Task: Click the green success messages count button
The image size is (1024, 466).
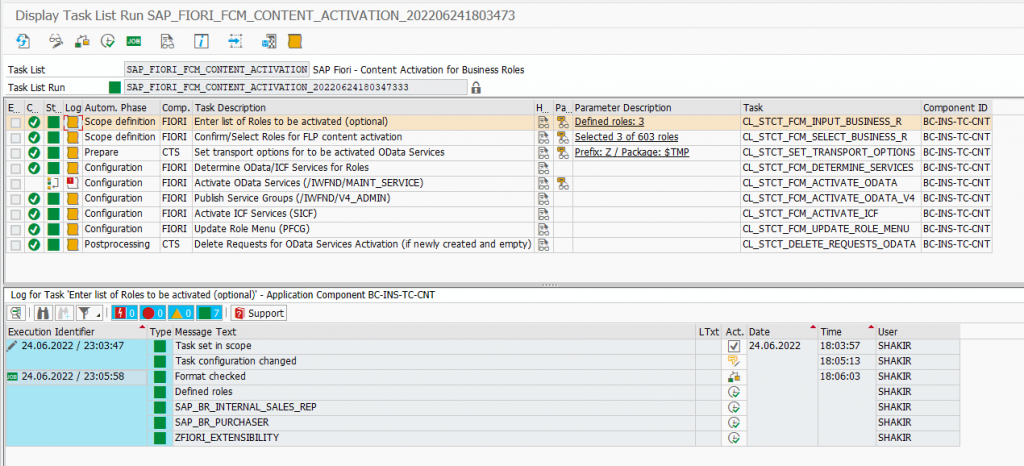Action: (210, 313)
